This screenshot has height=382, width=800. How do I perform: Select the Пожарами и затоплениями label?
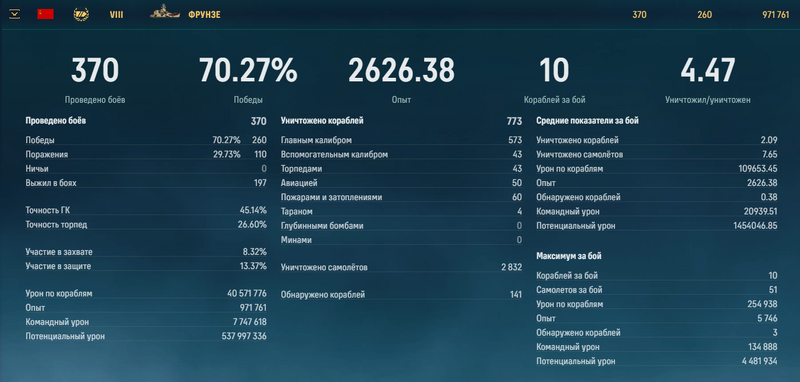click(332, 197)
